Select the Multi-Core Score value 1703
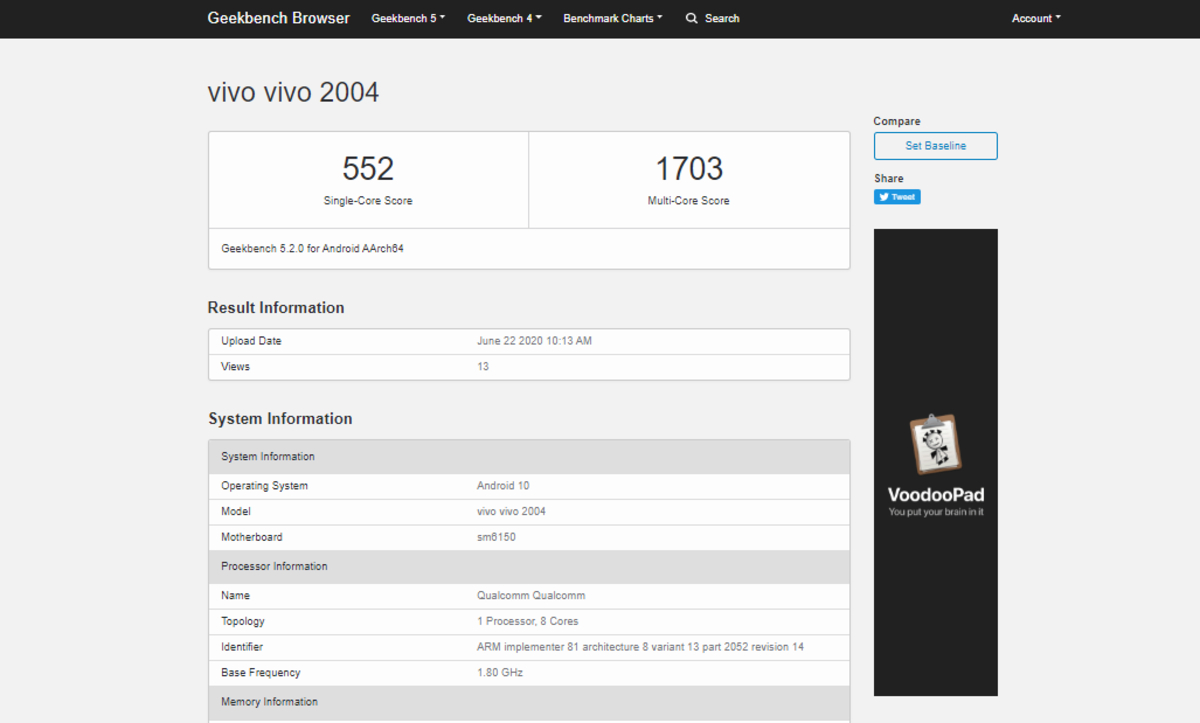The height and width of the screenshot is (723, 1200). click(x=689, y=168)
